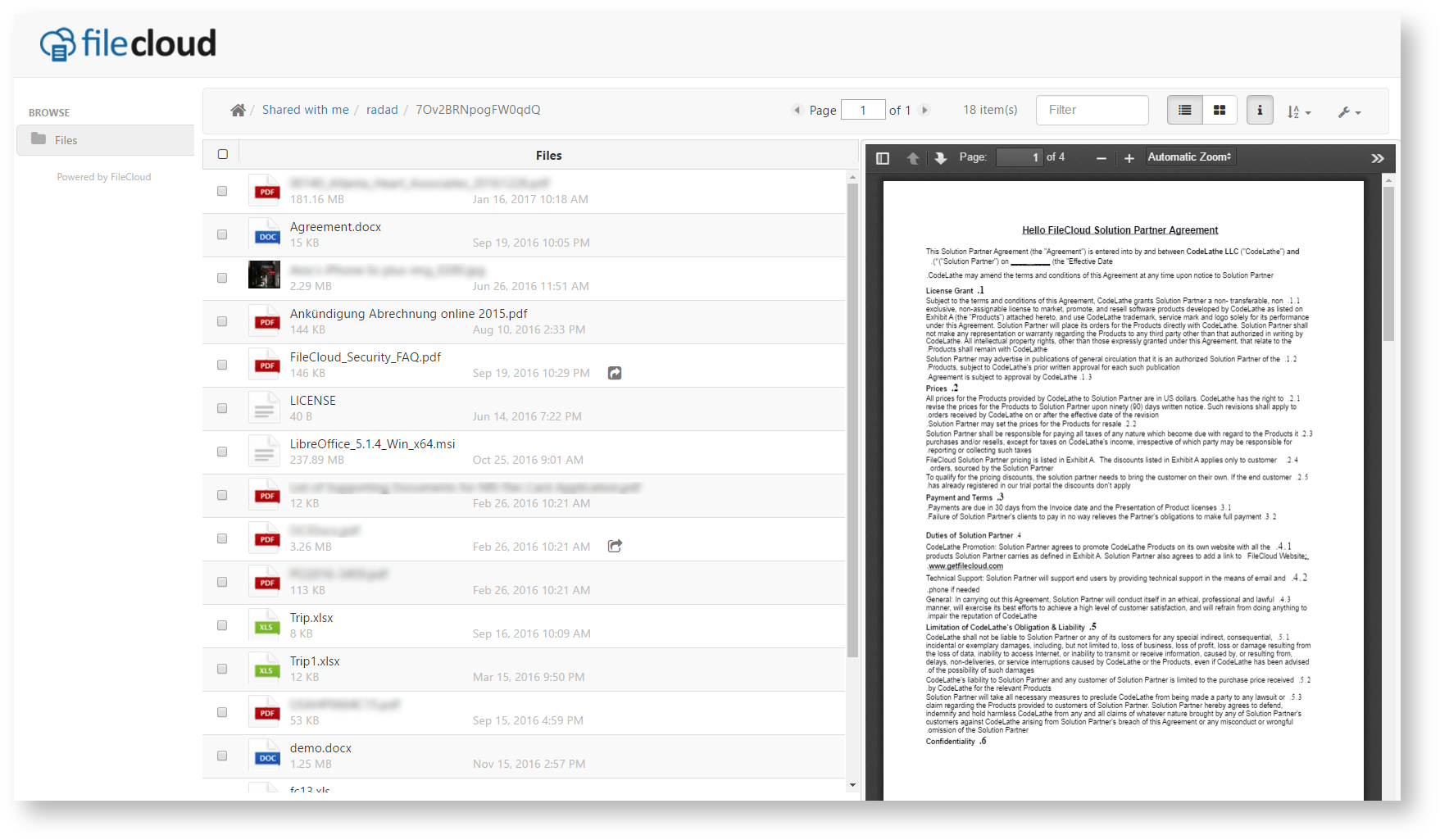Click share icon for FileCloud_Security_FAQ.pdf

tap(615, 373)
